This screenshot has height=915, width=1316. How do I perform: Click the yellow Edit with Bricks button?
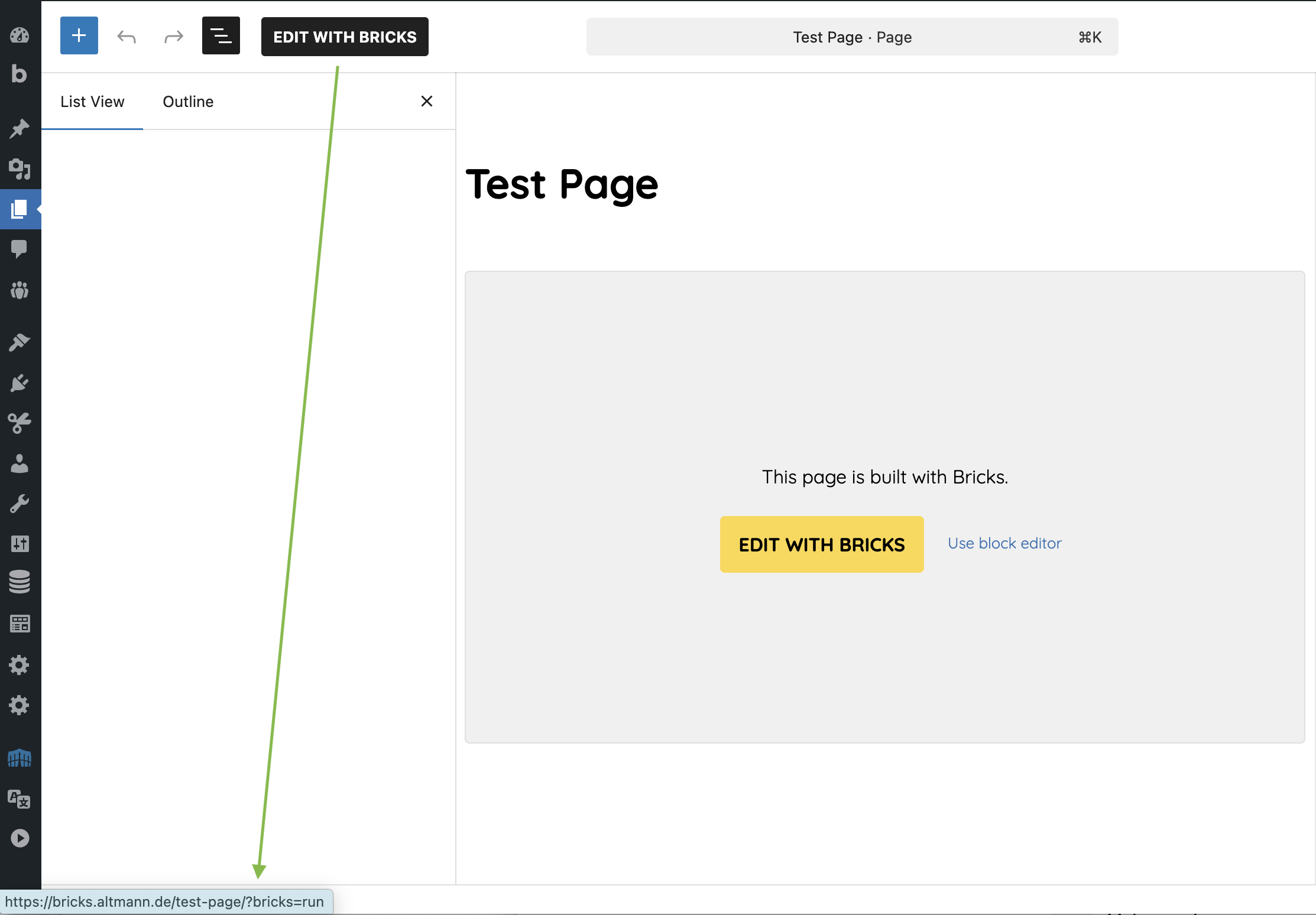[821, 544]
